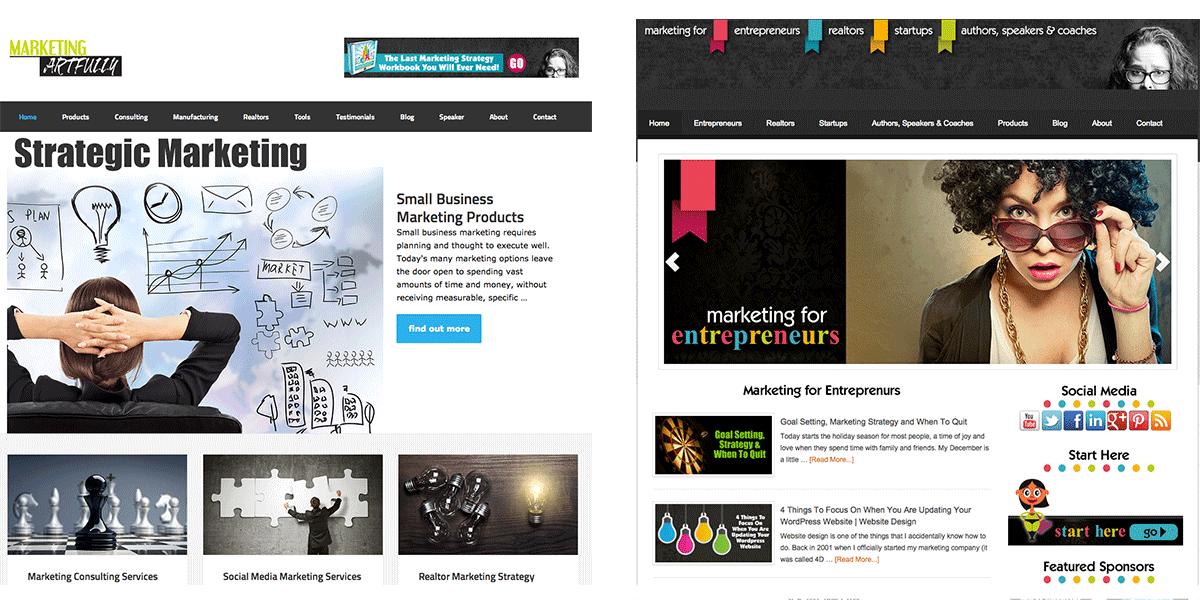Subscribe via the orange RSS feed icon

coord(1161,421)
